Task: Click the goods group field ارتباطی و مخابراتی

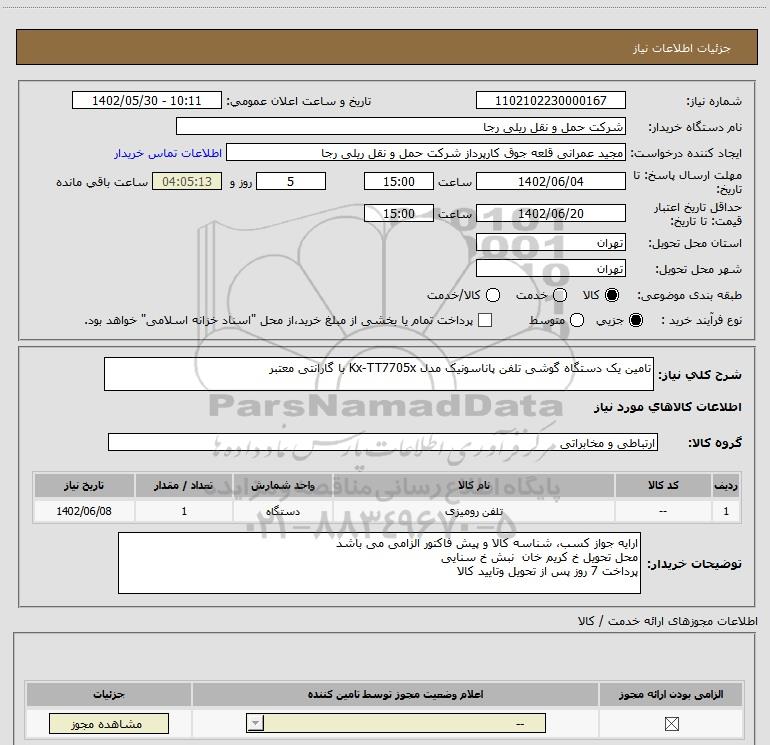Action: [x=383, y=442]
